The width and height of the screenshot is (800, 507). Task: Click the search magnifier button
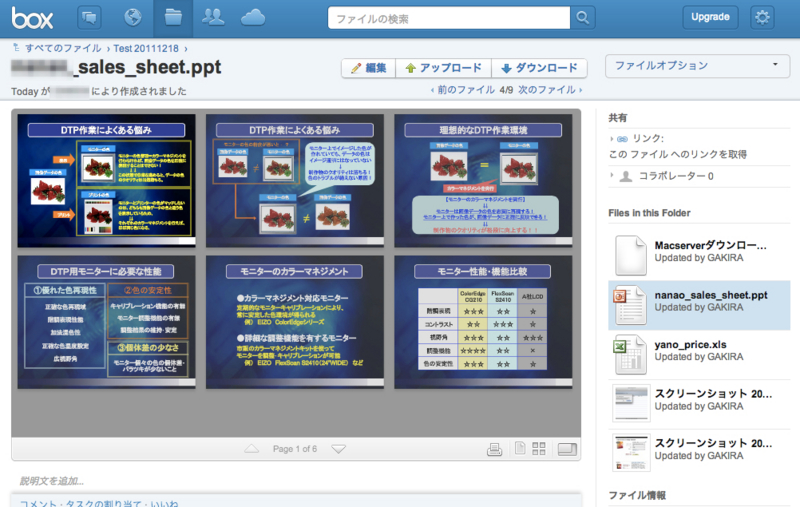[583, 18]
